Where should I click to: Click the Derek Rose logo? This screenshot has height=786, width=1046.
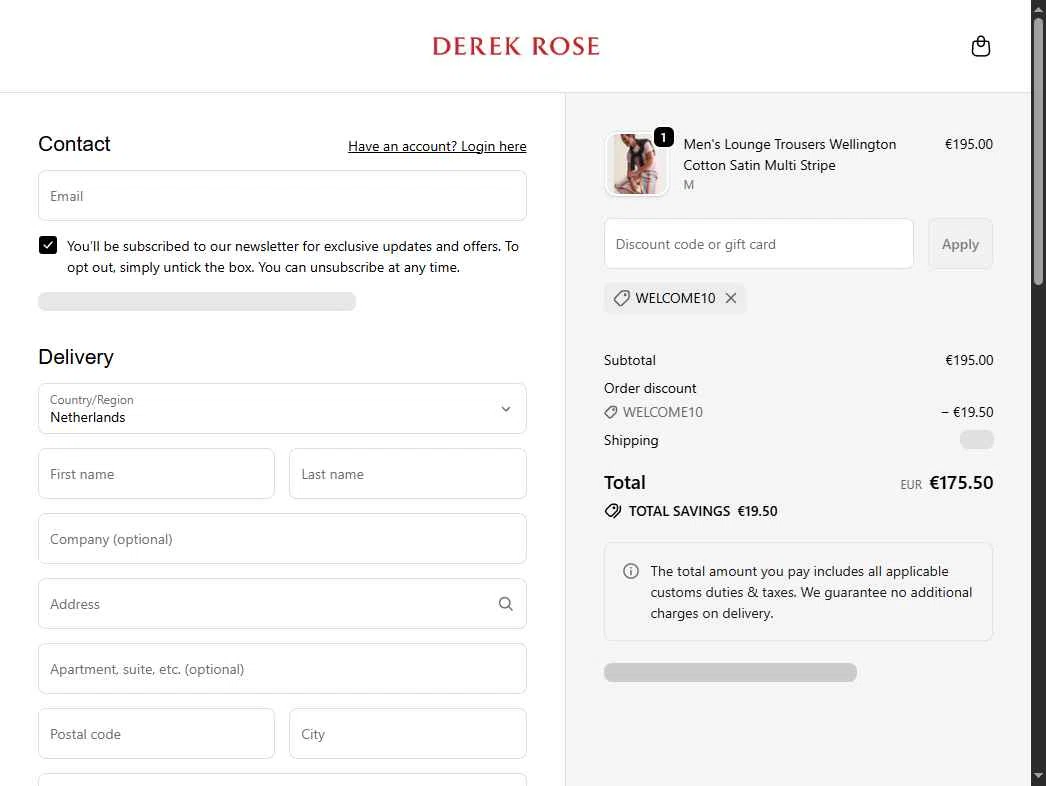click(x=516, y=46)
